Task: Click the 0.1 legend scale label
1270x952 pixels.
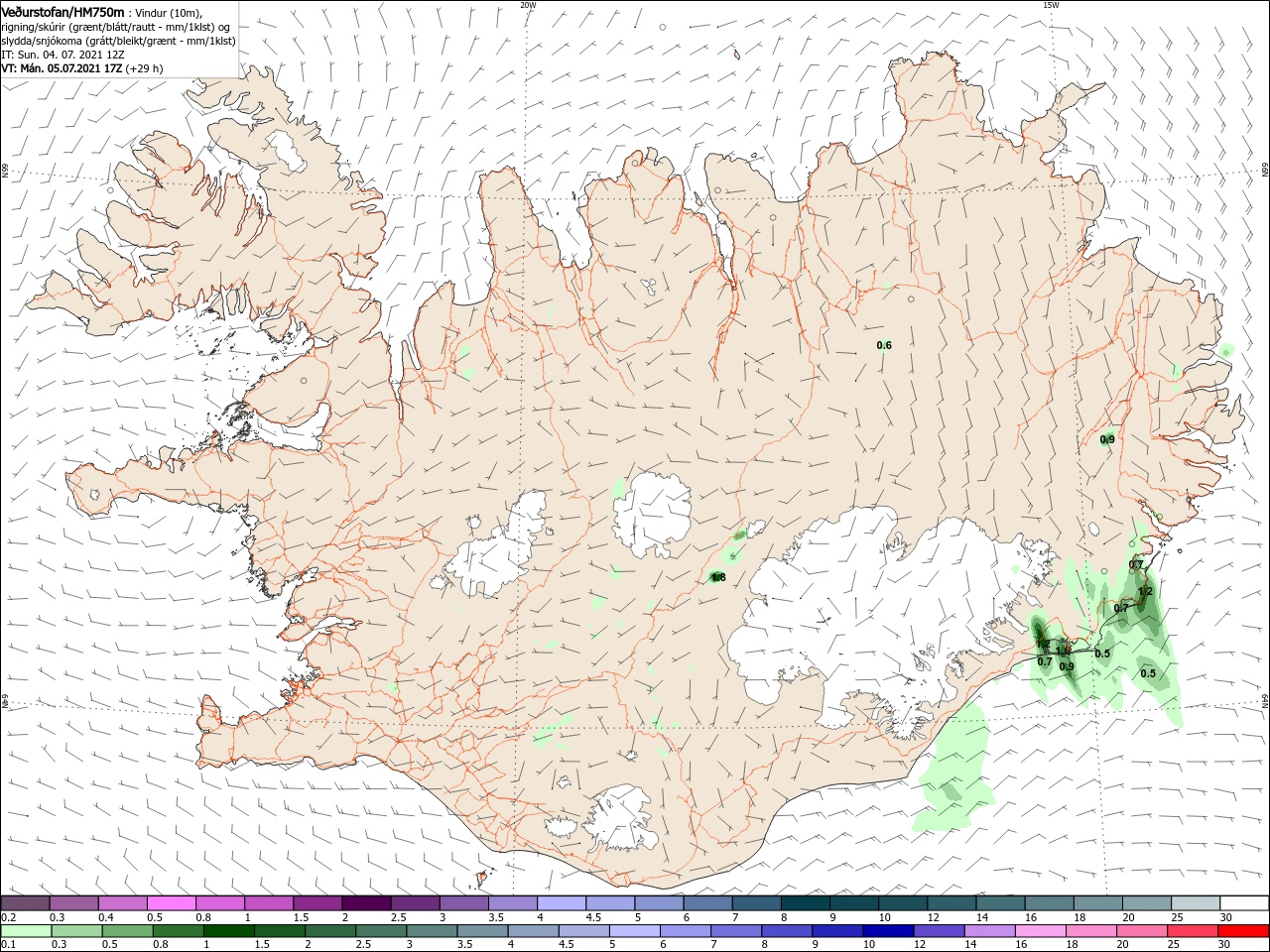Action: point(8,945)
